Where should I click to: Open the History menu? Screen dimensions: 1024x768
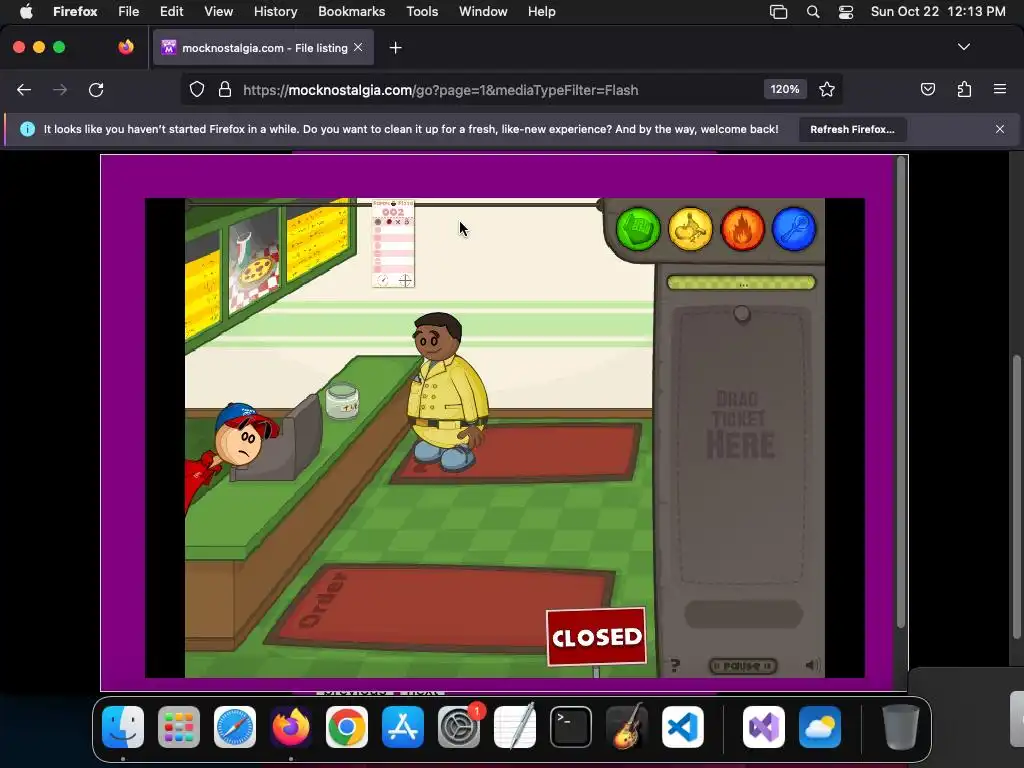pos(276,12)
